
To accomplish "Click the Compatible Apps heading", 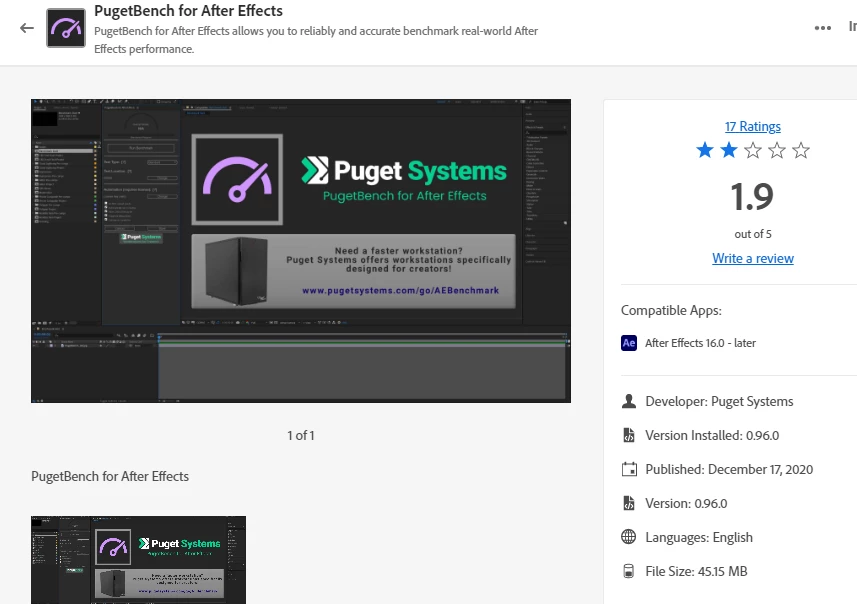I will (x=671, y=310).
